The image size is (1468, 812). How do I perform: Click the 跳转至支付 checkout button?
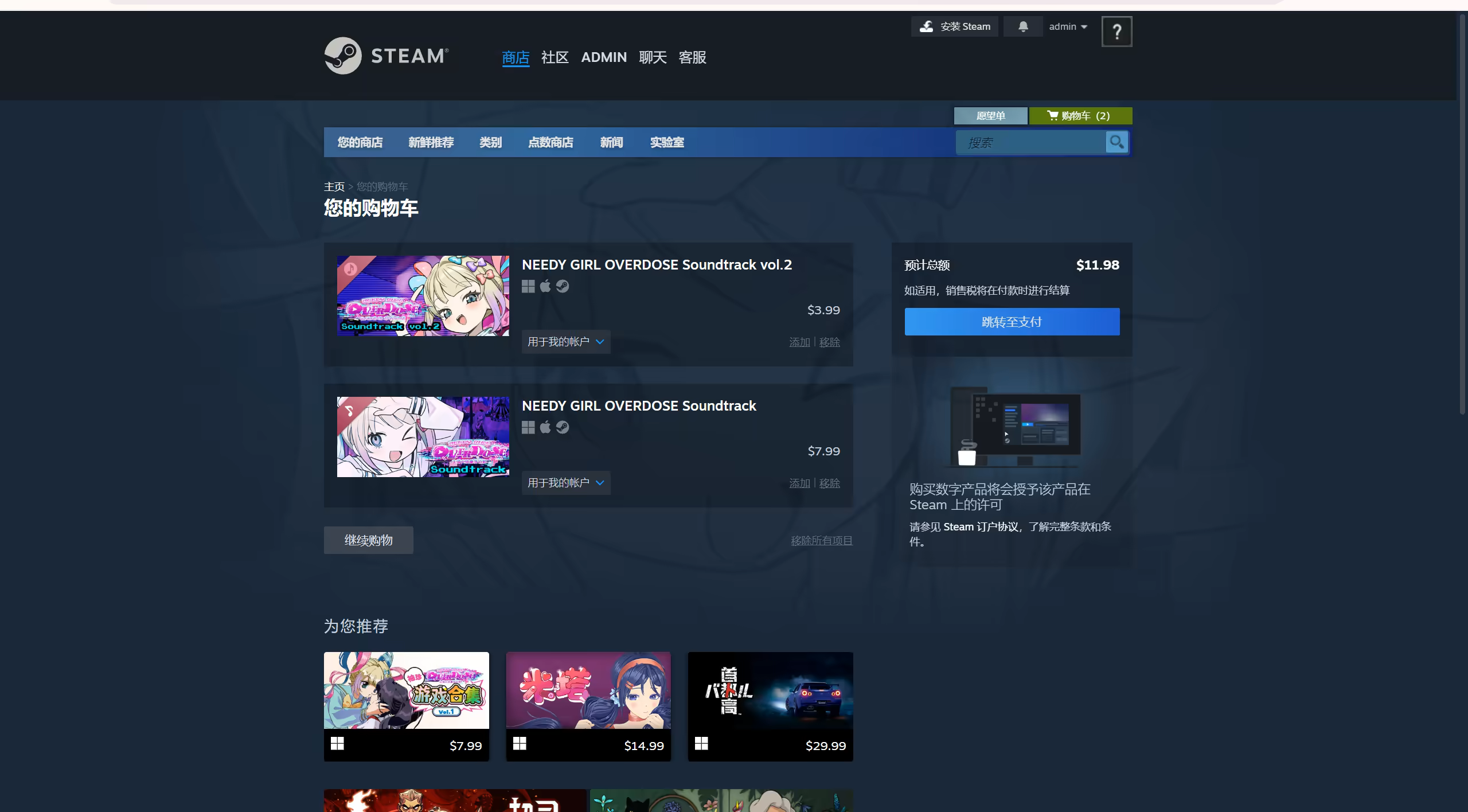(x=1012, y=322)
